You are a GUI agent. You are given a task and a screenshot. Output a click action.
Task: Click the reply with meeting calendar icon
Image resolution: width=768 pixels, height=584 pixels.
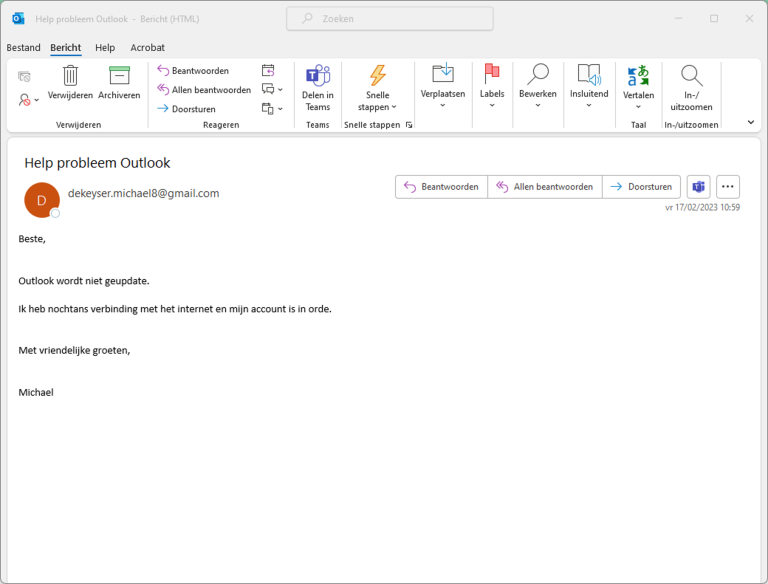tap(268, 71)
